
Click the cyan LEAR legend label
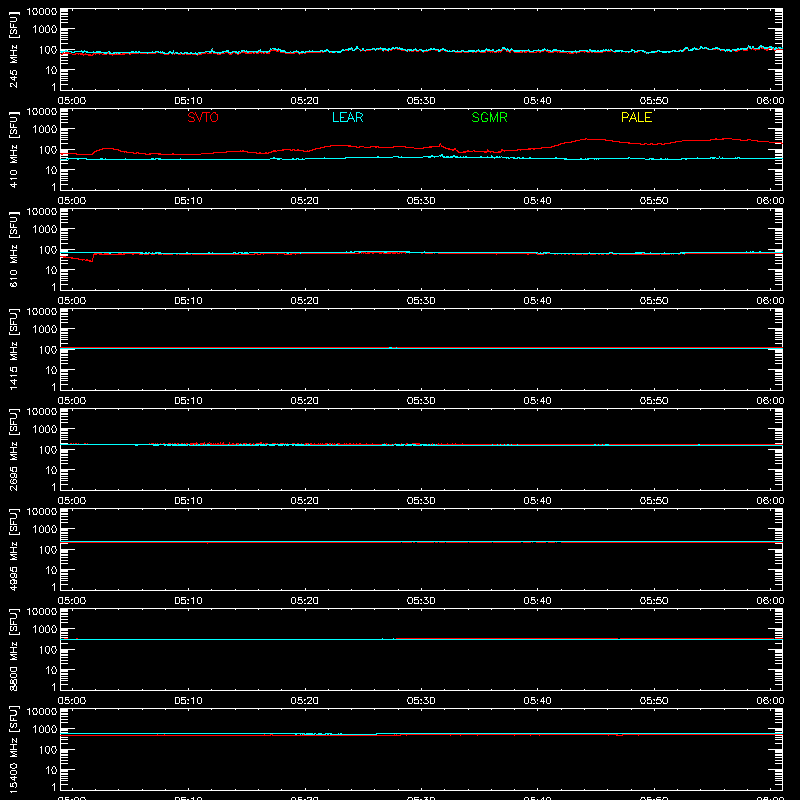pyautogui.click(x=347, y=117)
